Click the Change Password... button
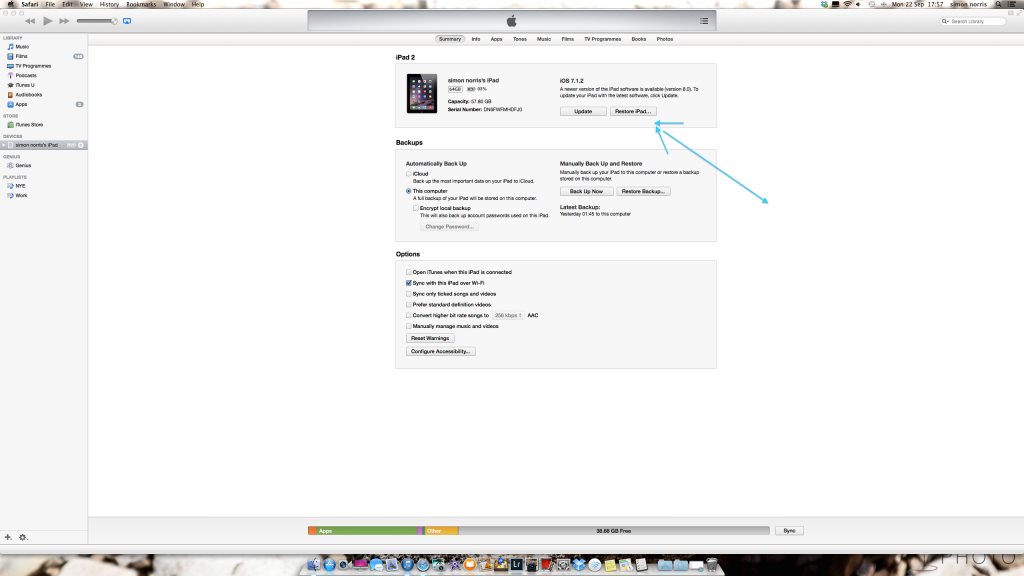This screenshot has width=1024, height=576. coord(449,227)
